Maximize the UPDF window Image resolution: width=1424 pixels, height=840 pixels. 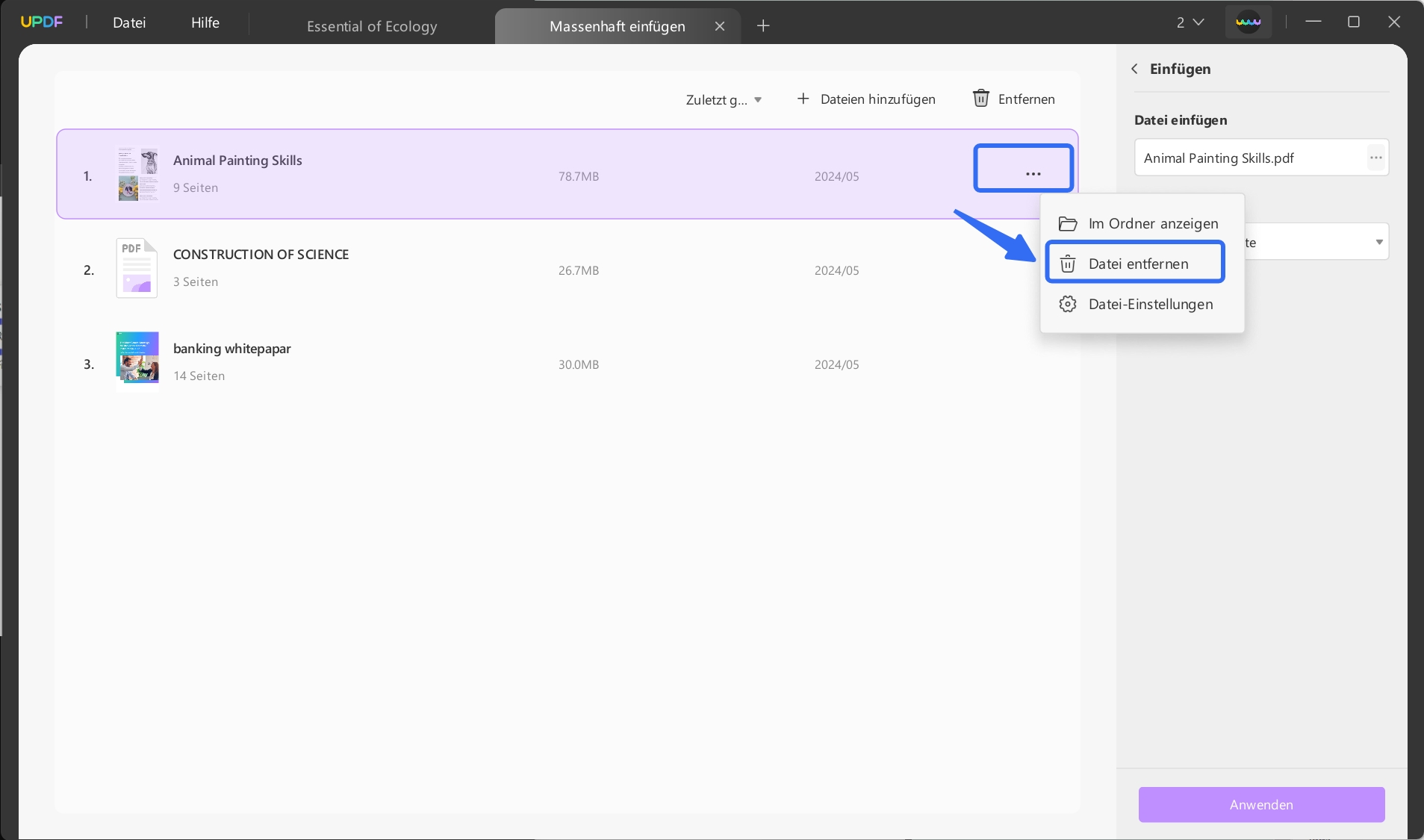click(x=1354, y=22)
